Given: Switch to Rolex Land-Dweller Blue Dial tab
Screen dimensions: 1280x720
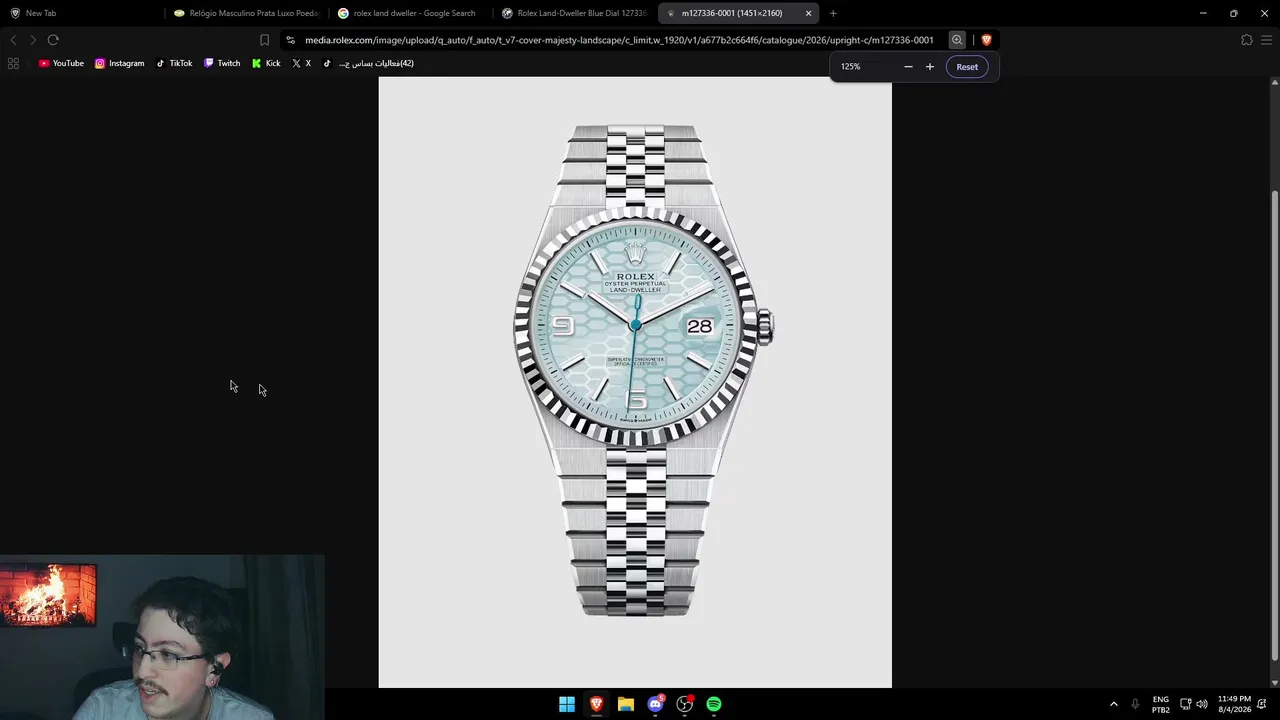Looking at the screenshot, I should point(575,13).
